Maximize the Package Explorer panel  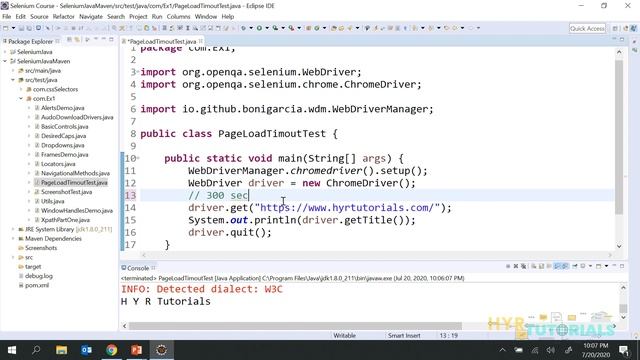111,39
